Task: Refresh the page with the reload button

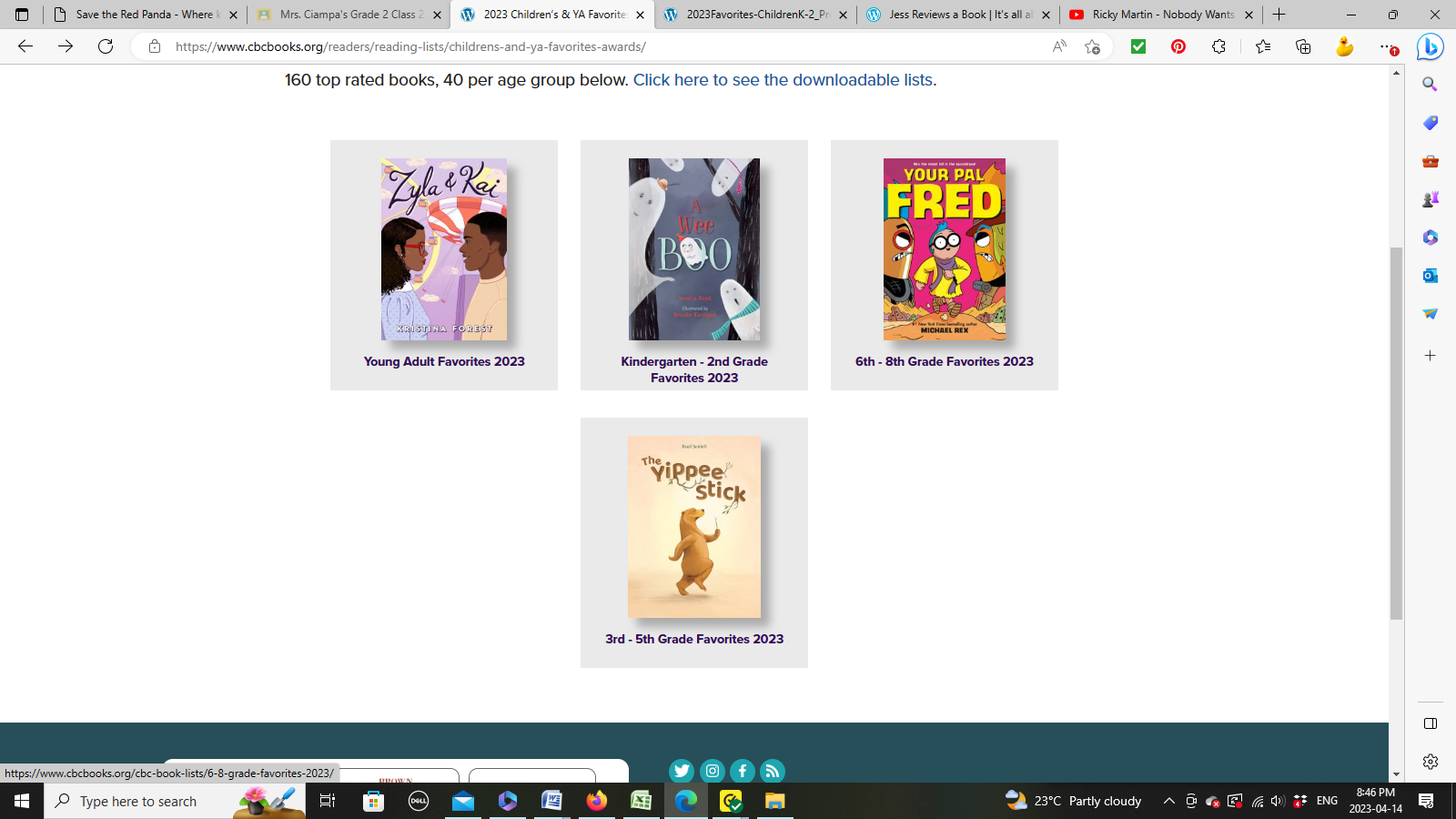Action: (106, 46)
